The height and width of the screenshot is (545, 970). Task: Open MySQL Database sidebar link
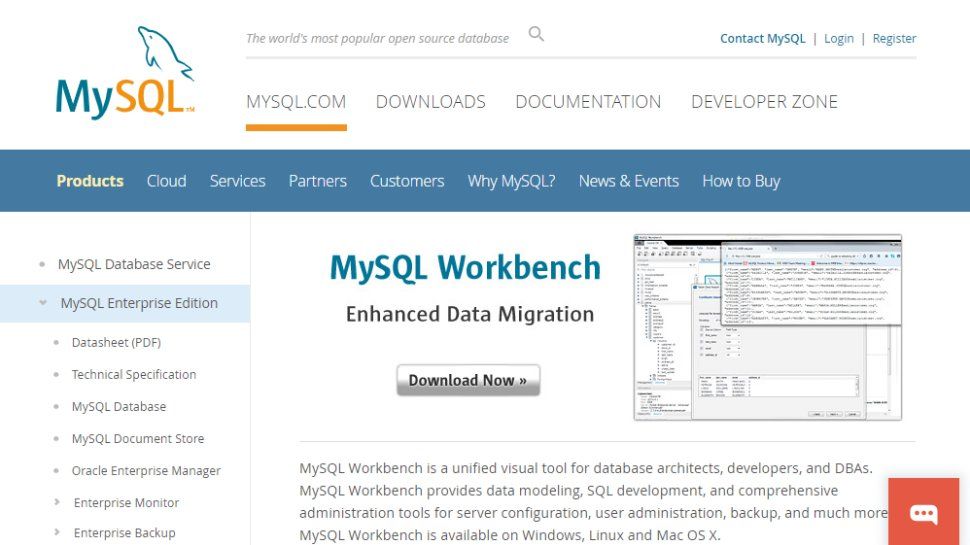pos(119,406)
